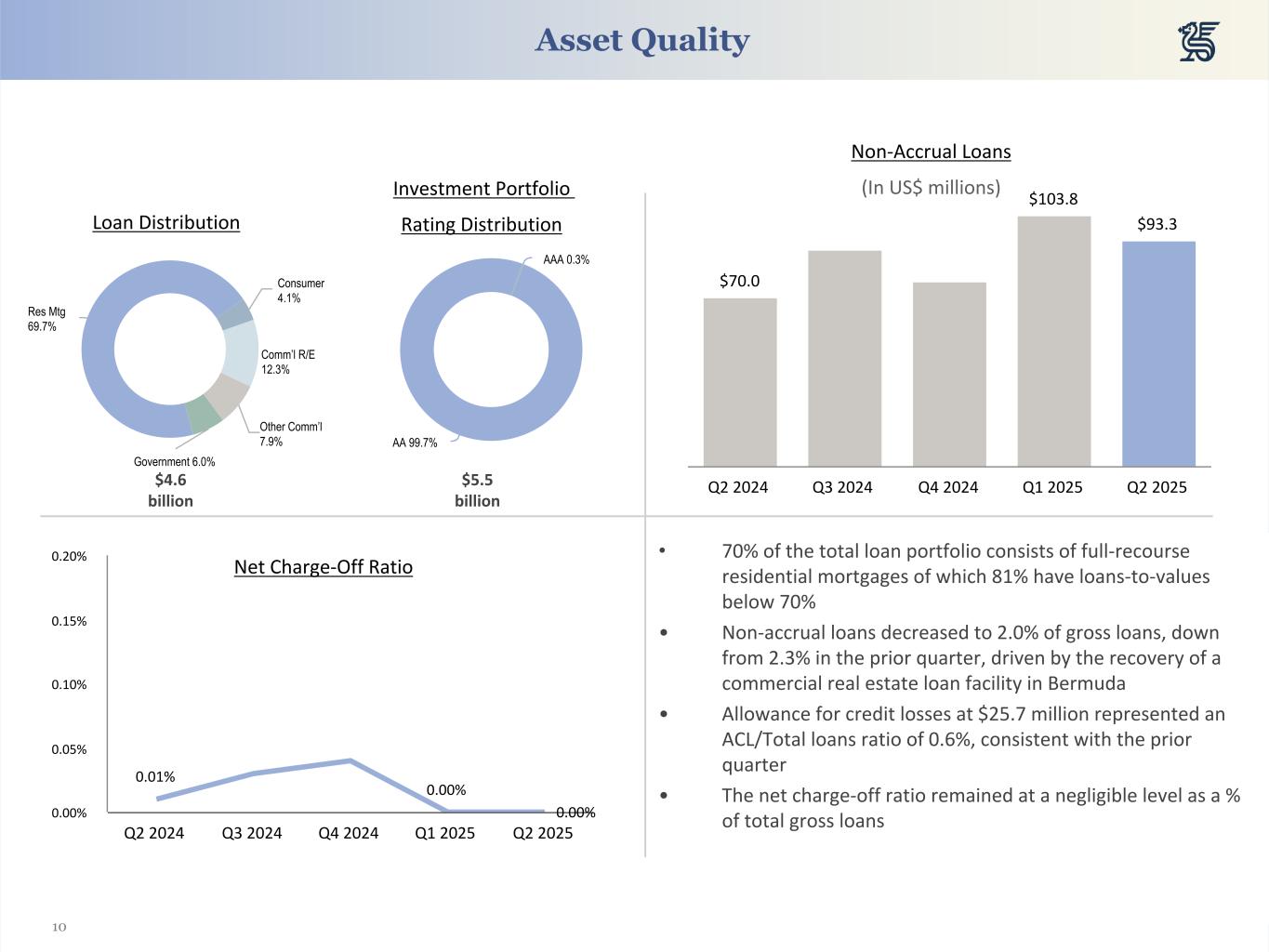This screenshot has width=1269, height=952.
Task: Click the Investment Portfolio heading
Action: pyautogui.click(x=482, y=189)
